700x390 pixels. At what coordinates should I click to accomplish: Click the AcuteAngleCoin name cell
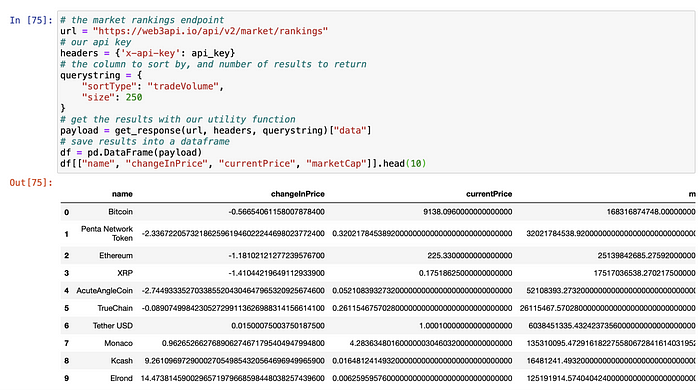[104, 290]
